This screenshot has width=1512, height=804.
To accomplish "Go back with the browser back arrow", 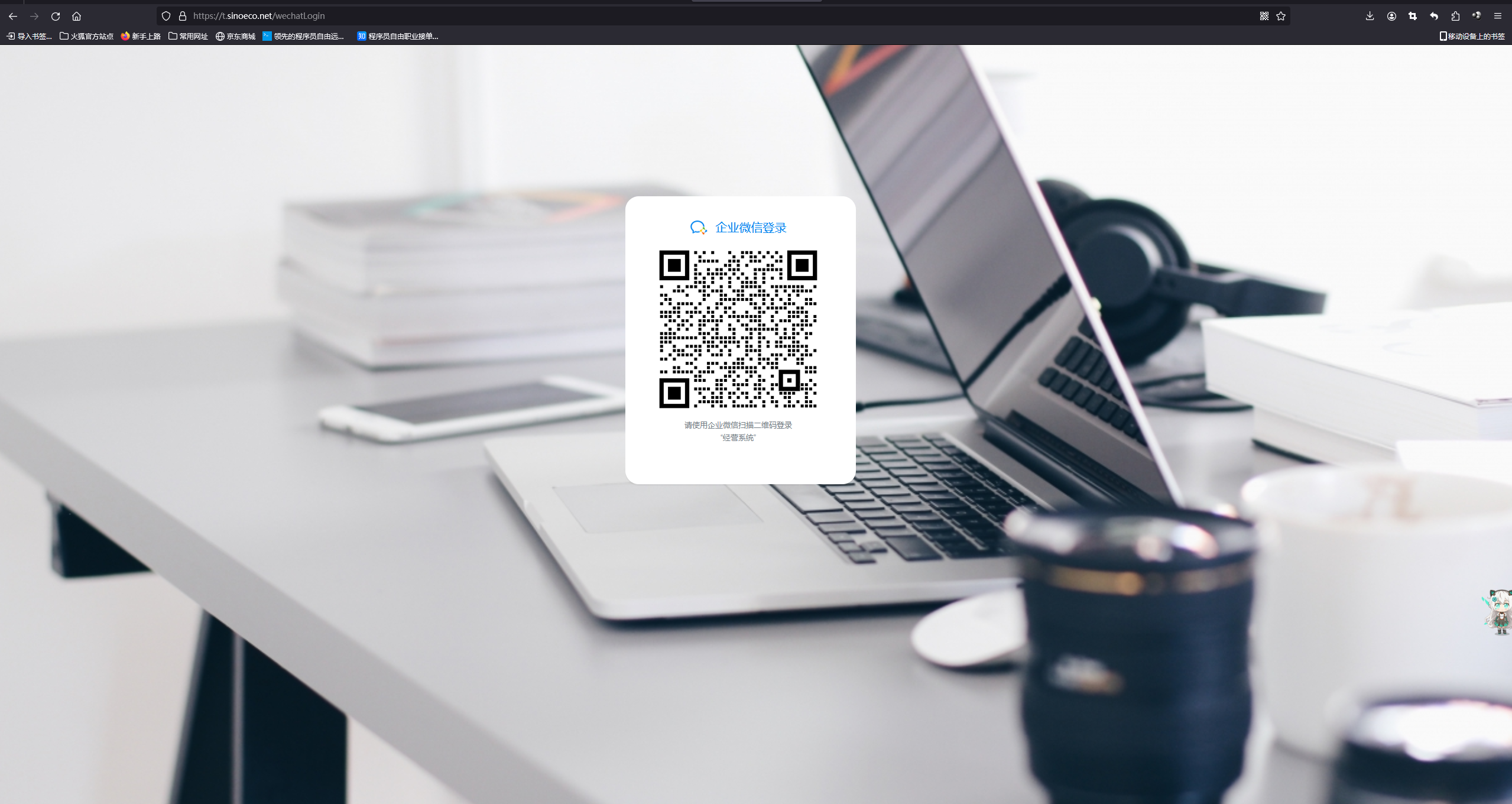I will tap(13, 17).
